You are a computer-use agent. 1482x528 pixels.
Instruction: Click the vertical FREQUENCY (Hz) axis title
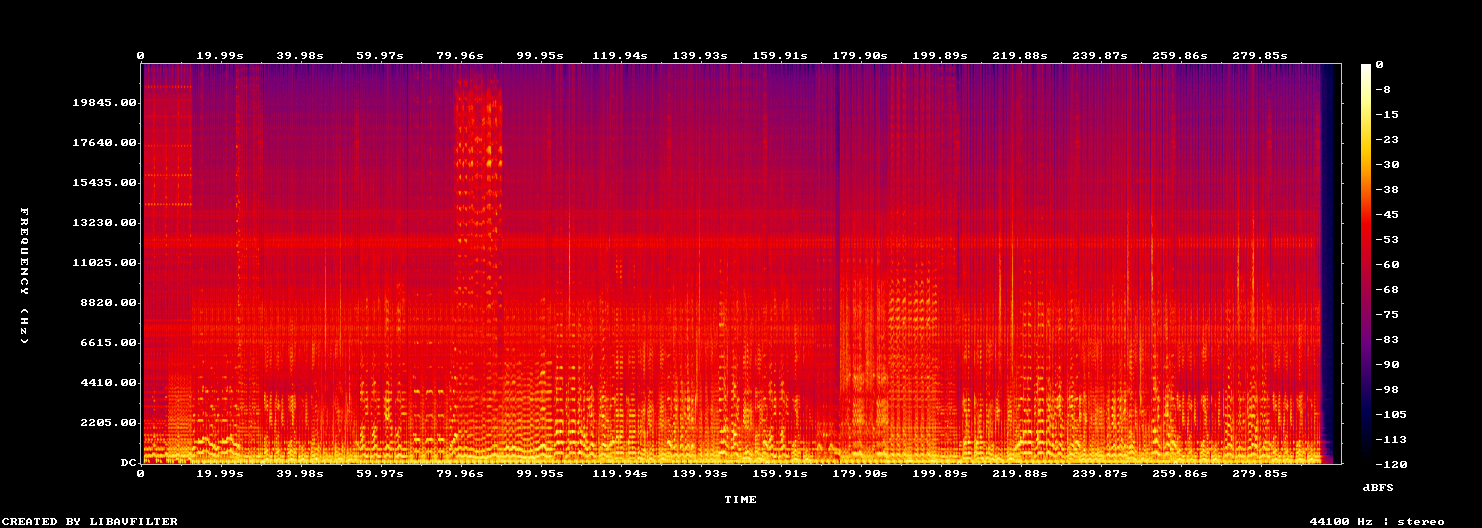point(24,276)
